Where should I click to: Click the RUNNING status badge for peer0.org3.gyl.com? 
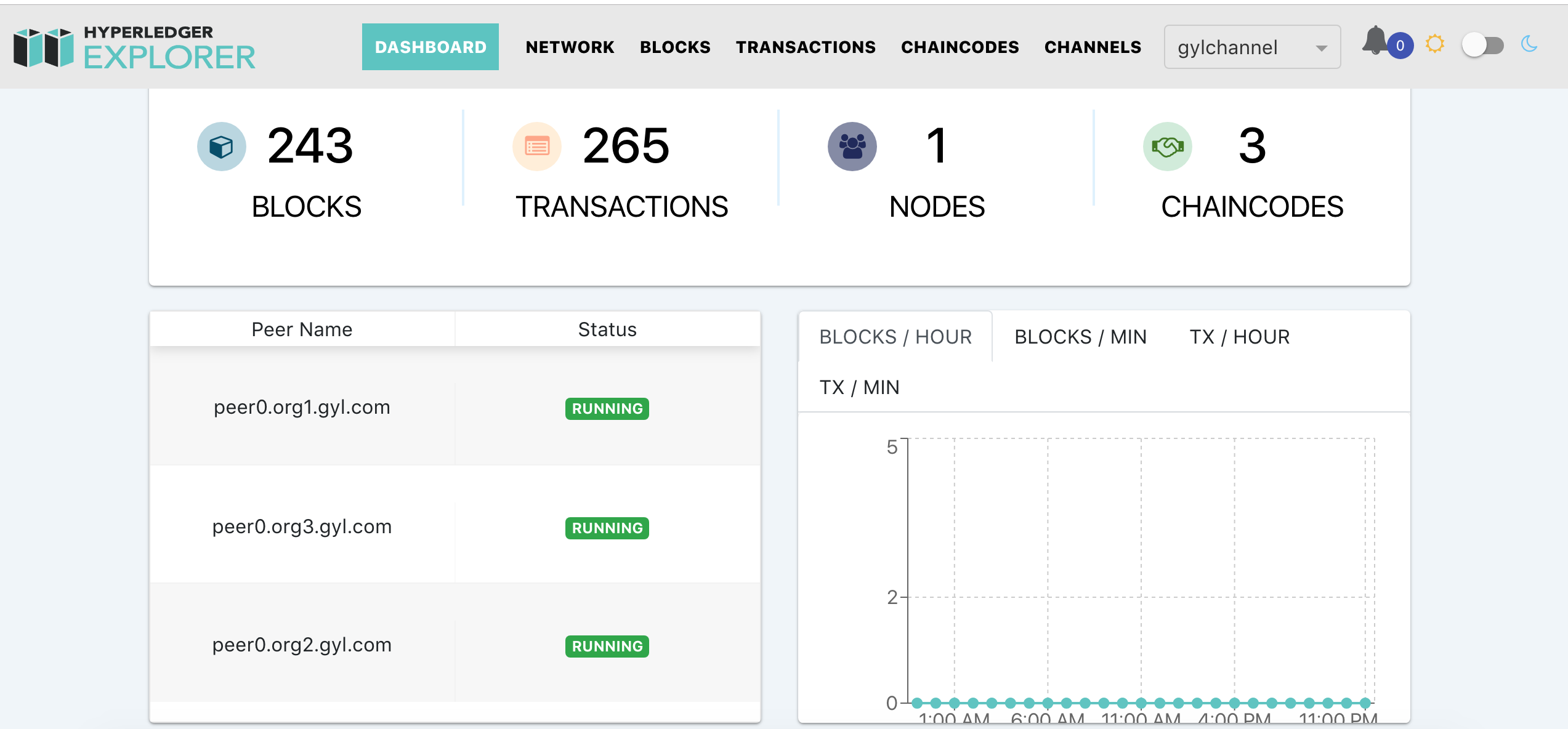[x=607, y=528]
